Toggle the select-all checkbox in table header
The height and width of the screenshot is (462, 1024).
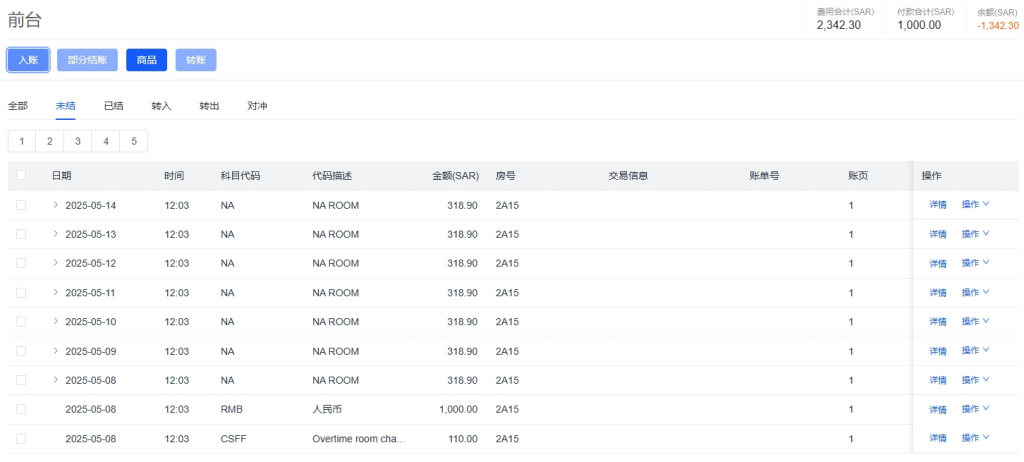click(21, 176)
